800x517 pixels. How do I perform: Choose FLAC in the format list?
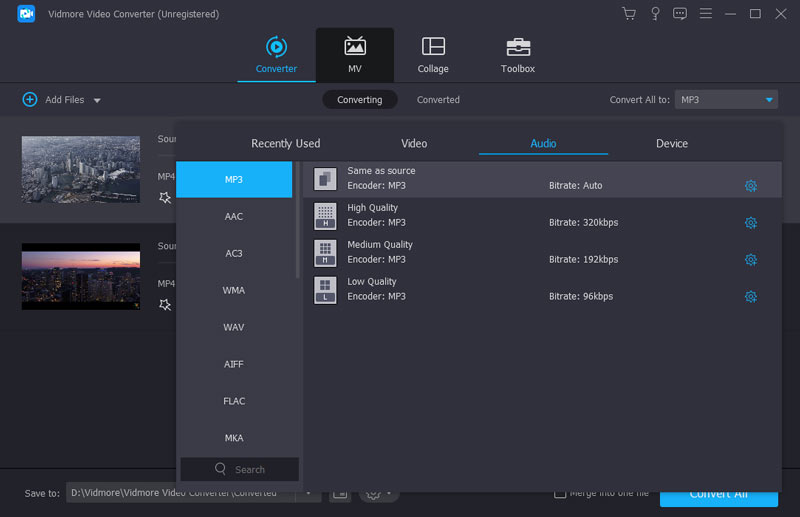234,401
